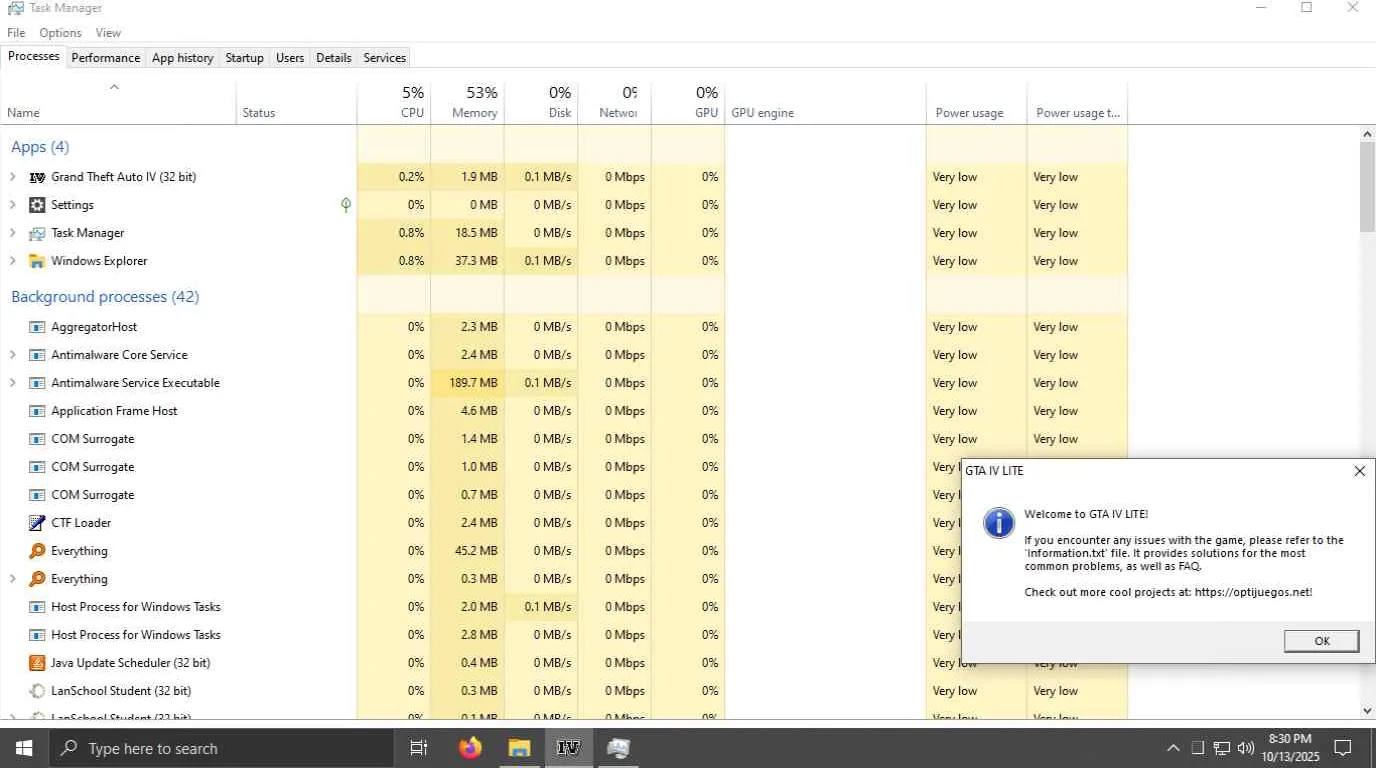Screen dimensions: 1376x768
Task: Select the Antimalware Service Executable icon
Action: (x=37, y=383)
